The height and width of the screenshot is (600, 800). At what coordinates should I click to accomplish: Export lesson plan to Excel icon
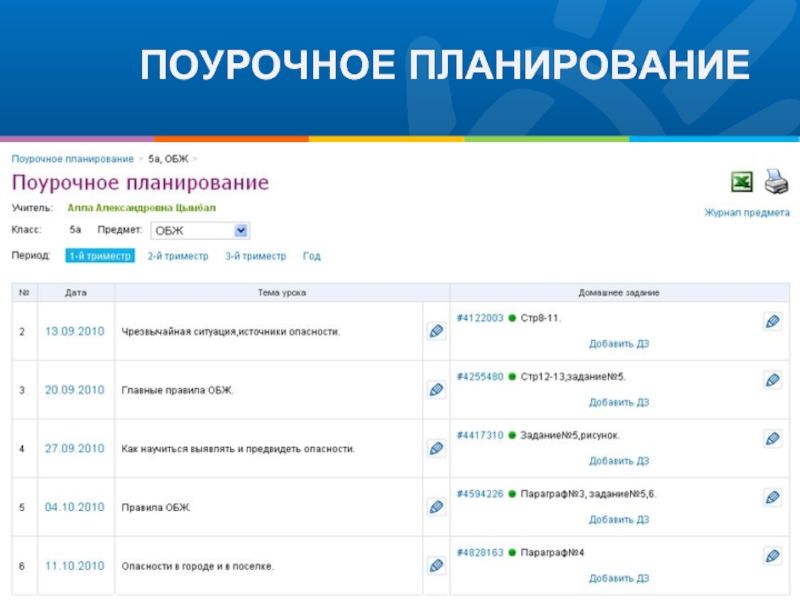(742, 182)
